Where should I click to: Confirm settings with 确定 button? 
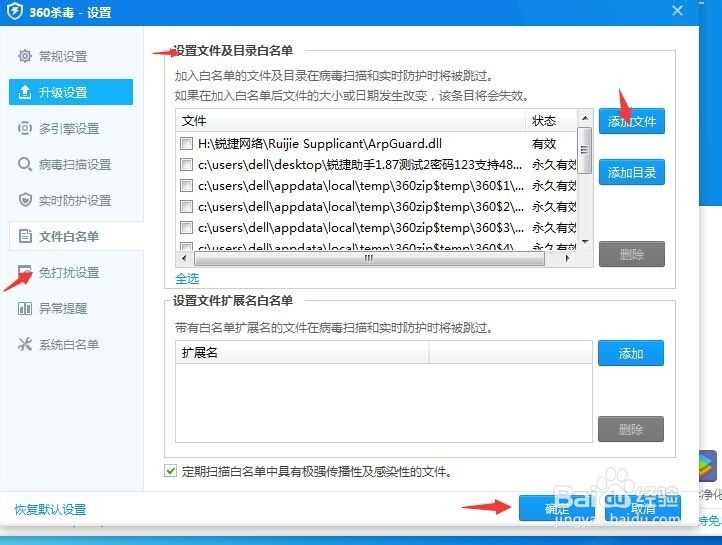point(556,508)
